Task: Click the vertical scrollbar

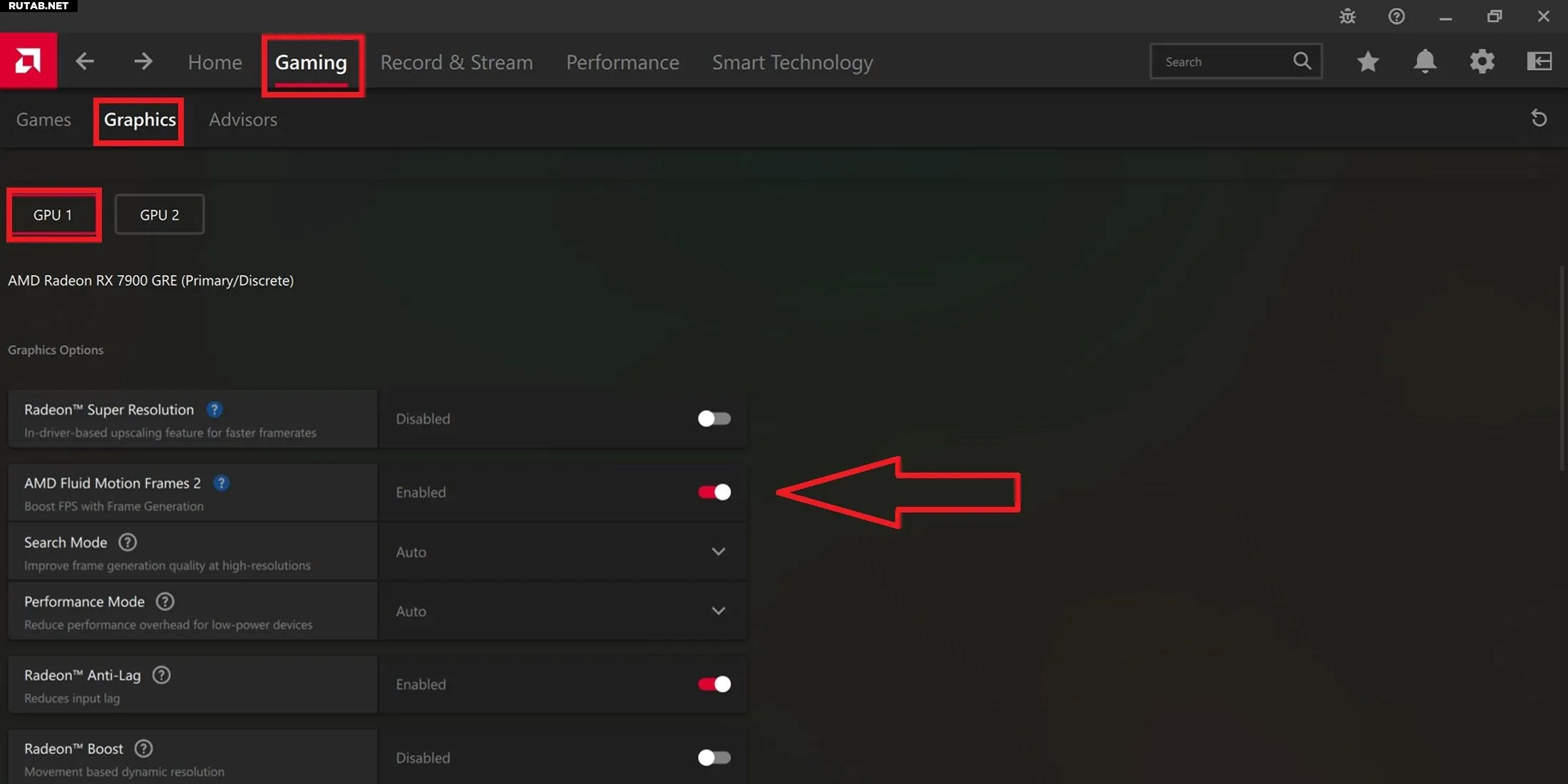Action: [1562, 367]
